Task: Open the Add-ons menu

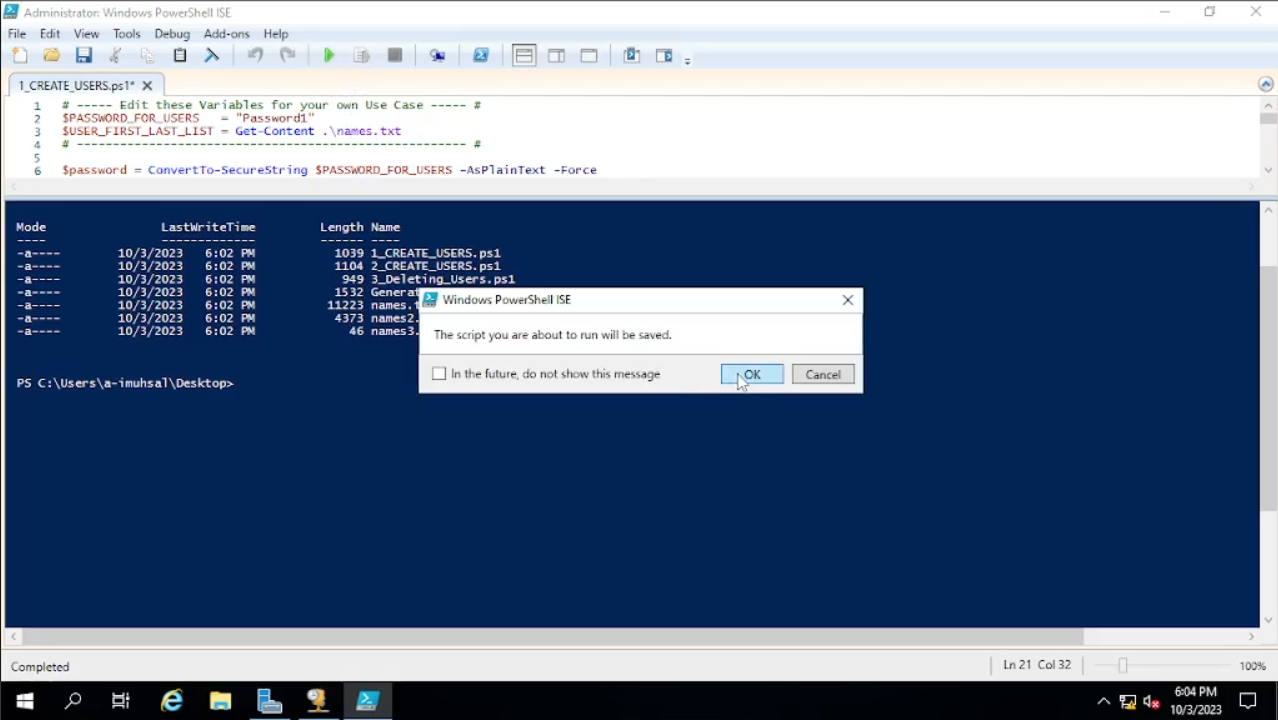Action: point(226,34)
